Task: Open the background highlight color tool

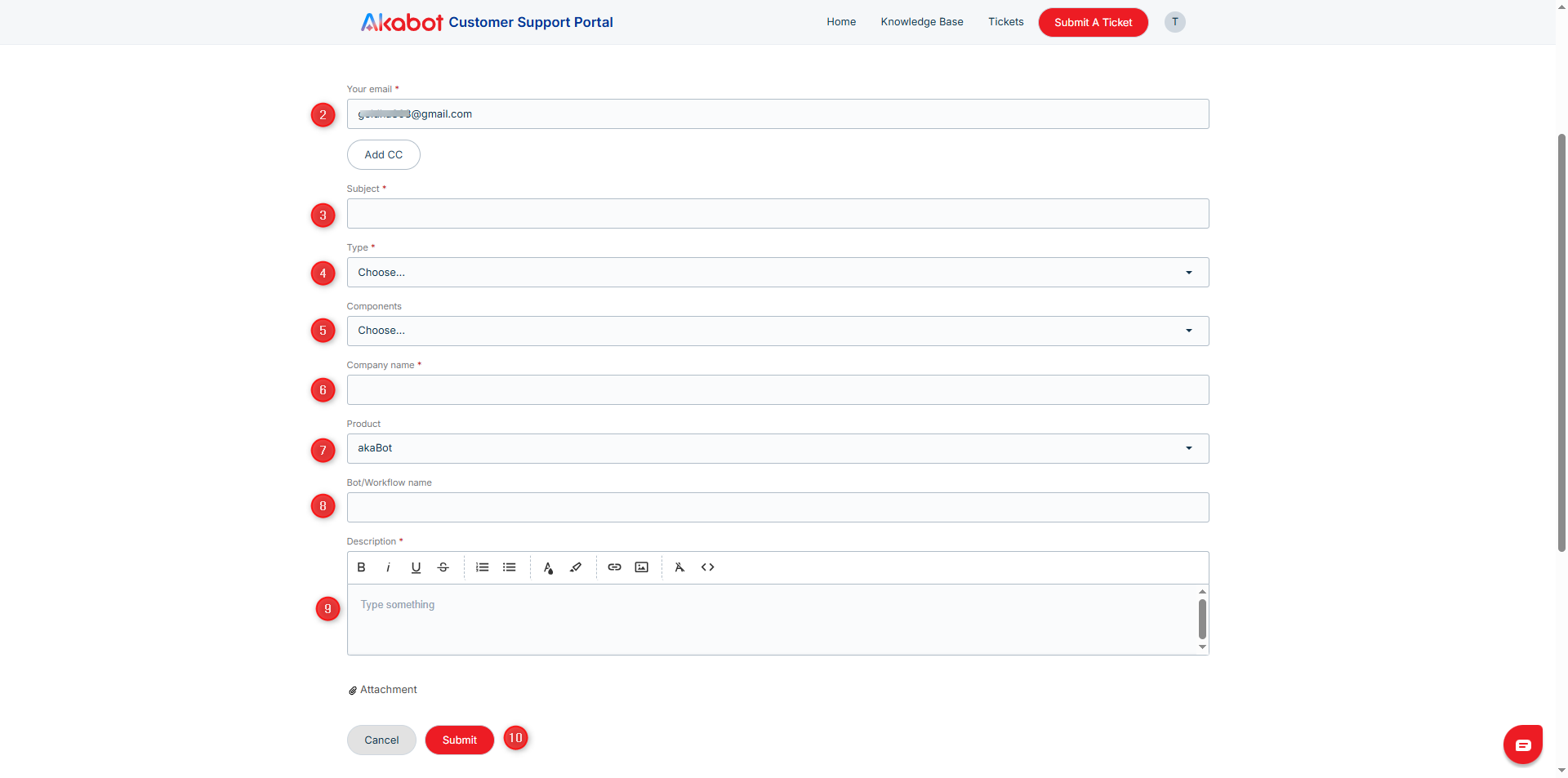Action: coord(576,567)
